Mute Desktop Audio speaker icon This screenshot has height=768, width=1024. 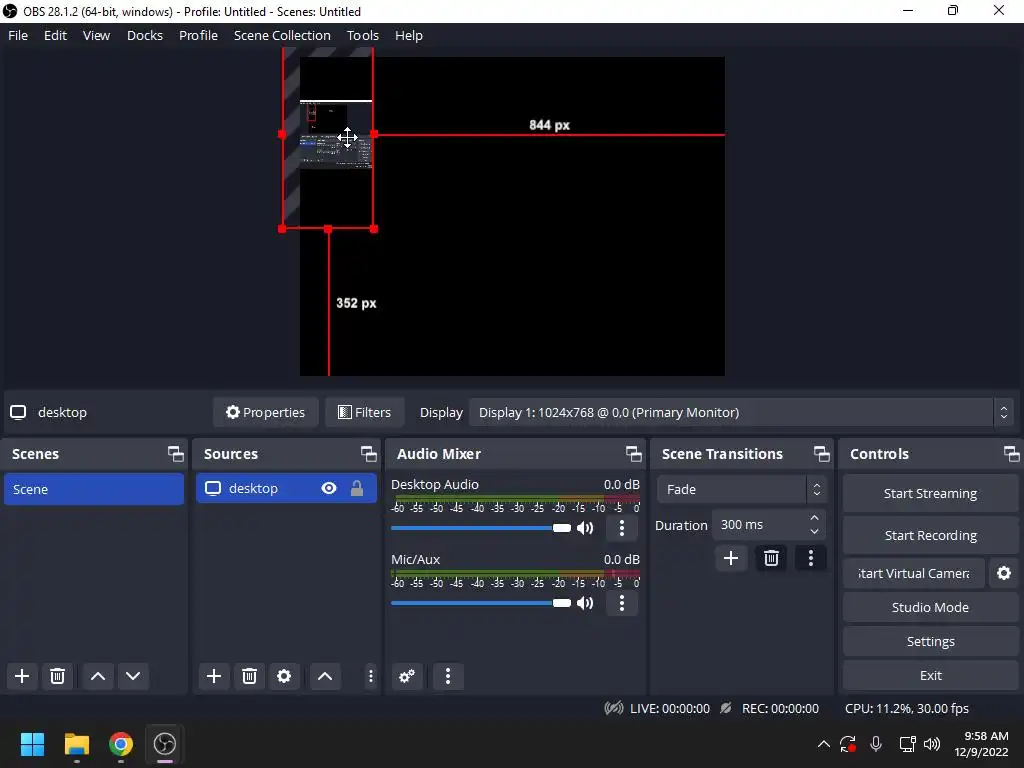tap(585, 528)
